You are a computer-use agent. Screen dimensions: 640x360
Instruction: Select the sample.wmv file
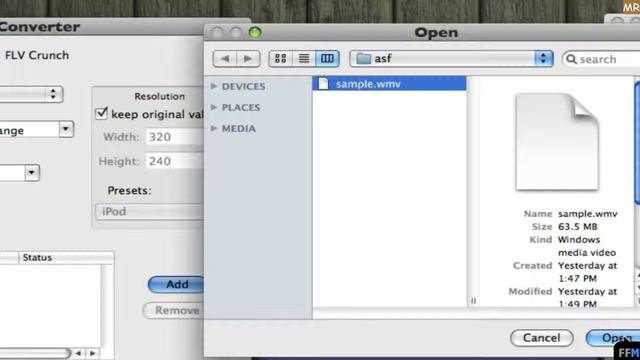(389, 84)
